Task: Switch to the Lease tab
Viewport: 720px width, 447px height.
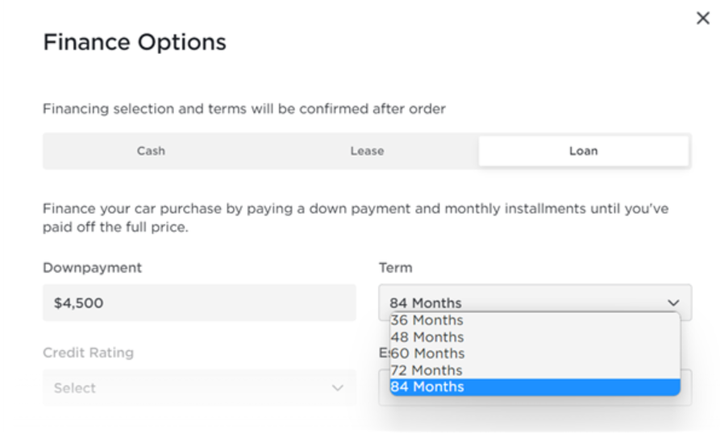Action: (367, 151)
